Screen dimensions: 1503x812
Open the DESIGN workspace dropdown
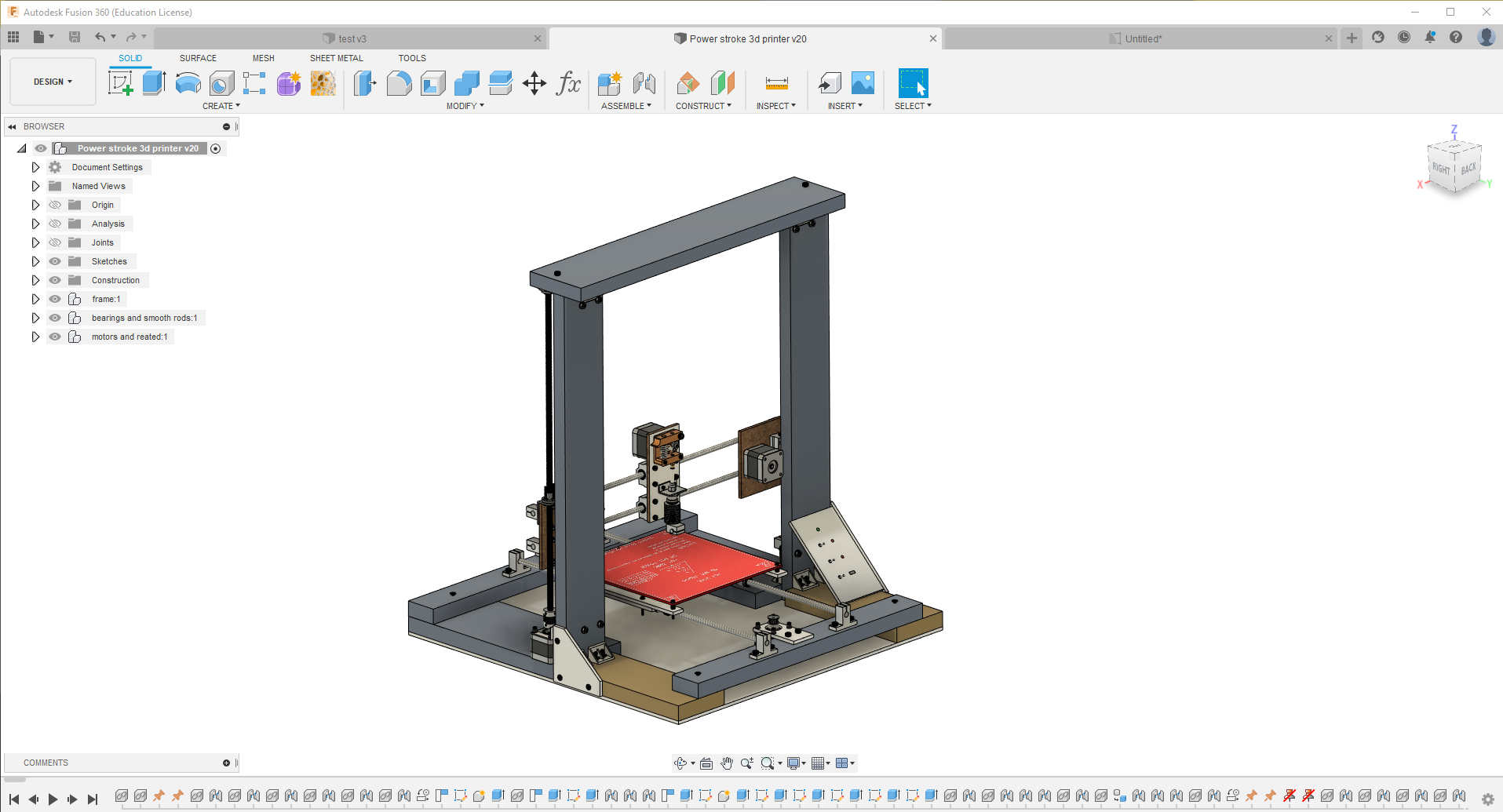(x=53, y=82)
